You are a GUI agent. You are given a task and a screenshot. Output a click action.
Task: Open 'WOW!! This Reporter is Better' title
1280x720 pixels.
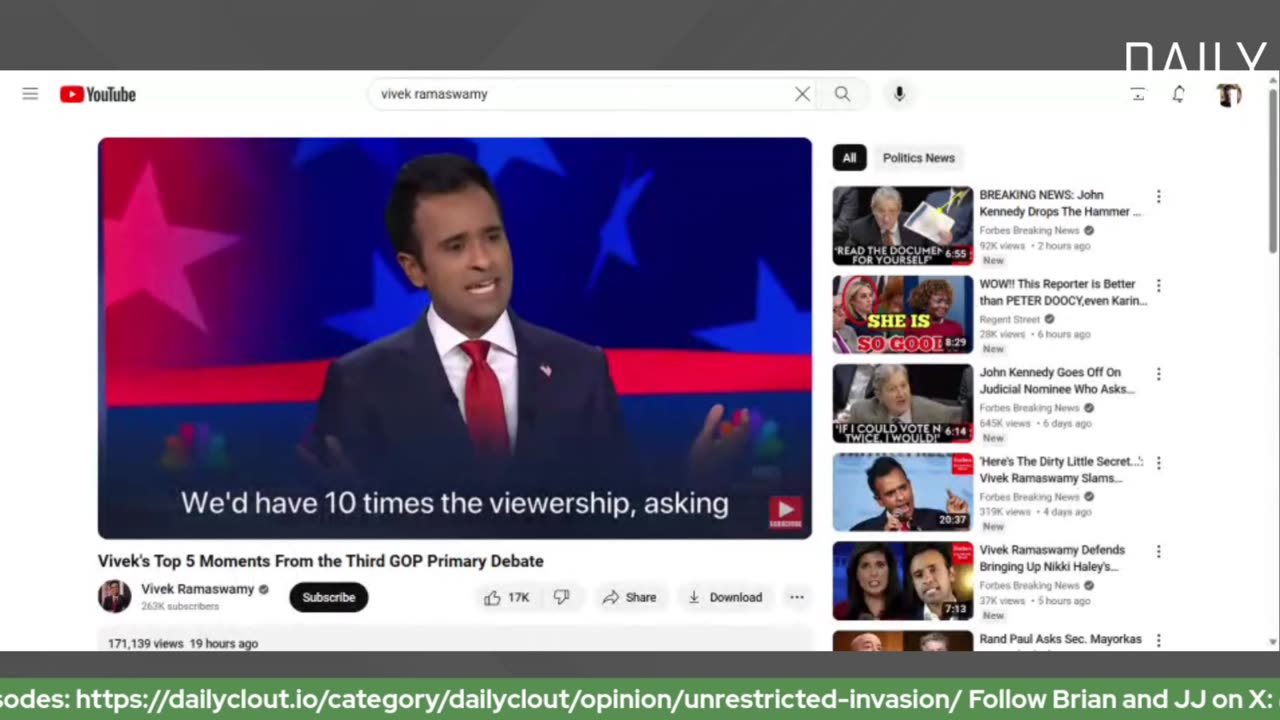tap(1063, 293)
